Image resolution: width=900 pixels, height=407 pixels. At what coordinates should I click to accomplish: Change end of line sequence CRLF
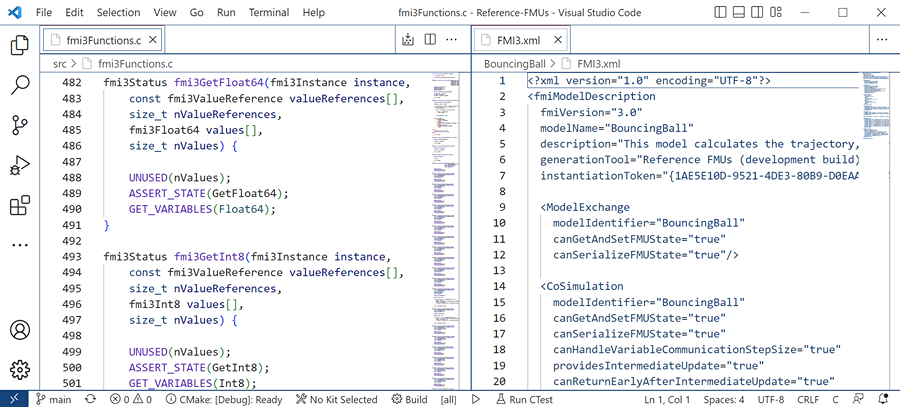coord(808,400)
